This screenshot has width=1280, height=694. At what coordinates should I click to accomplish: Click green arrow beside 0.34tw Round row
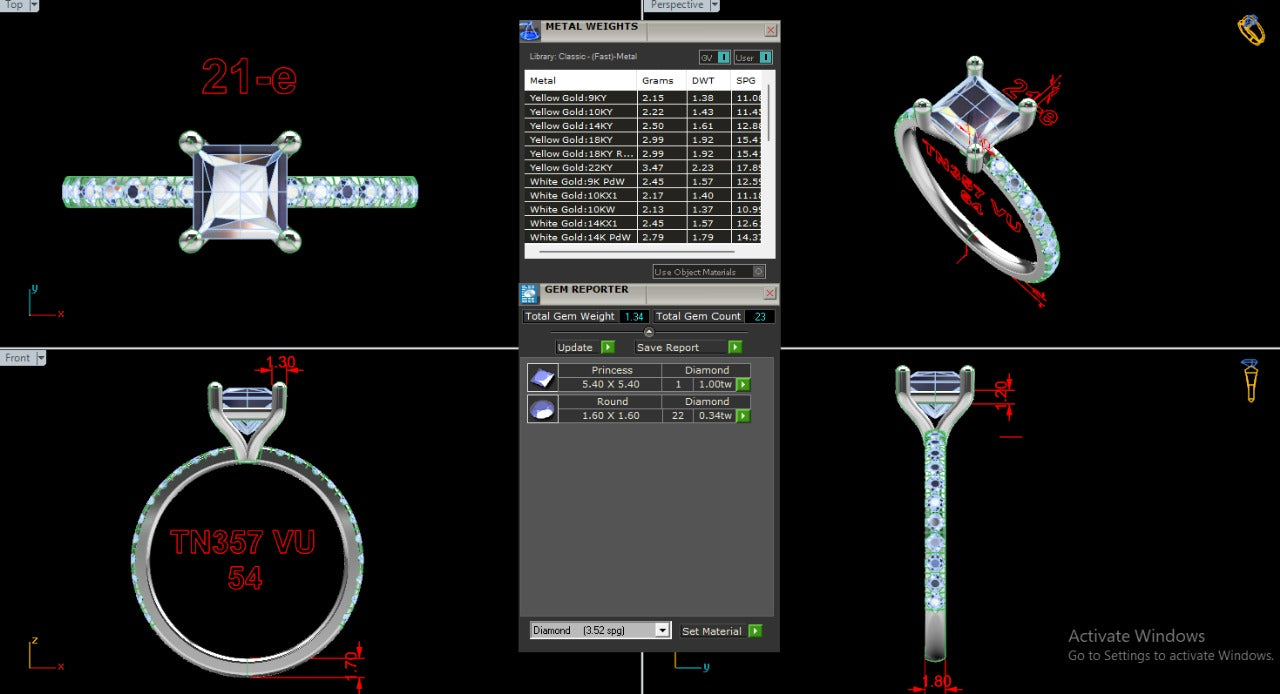tap(743, 415)
